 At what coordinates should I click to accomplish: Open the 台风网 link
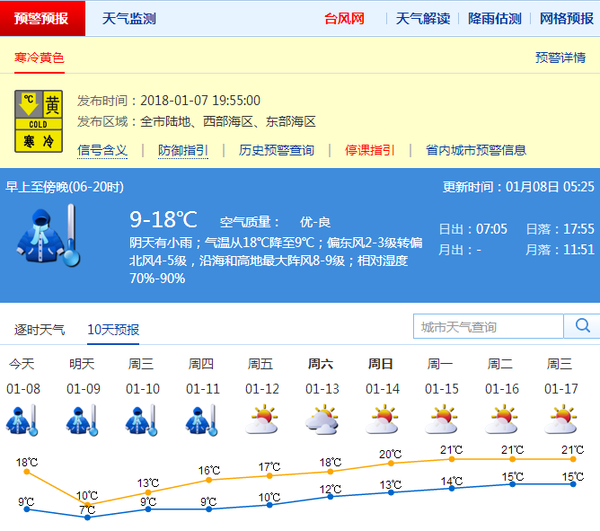344,18
